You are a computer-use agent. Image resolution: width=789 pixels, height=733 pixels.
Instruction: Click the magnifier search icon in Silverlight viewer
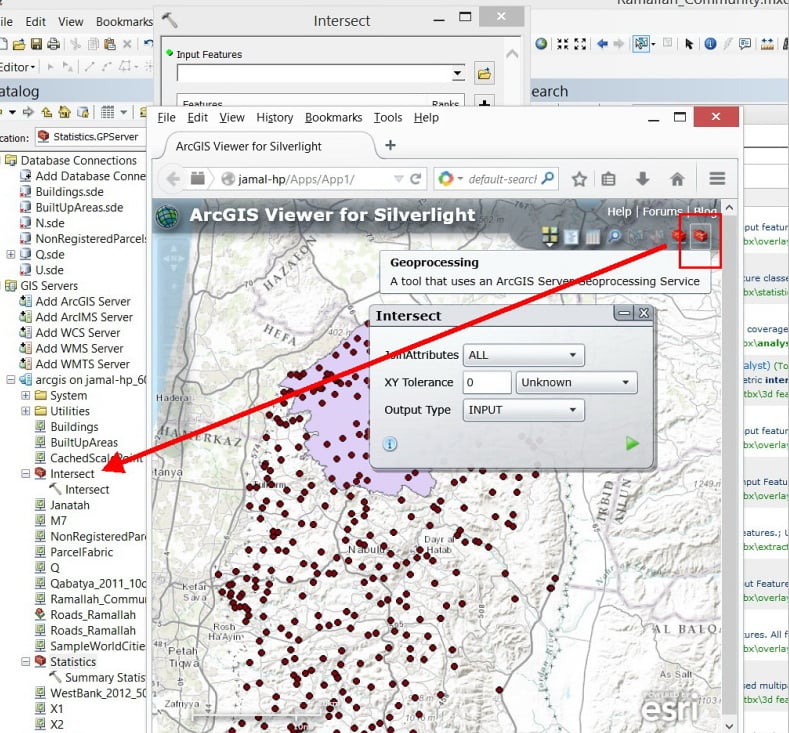[x=614, y=236]
